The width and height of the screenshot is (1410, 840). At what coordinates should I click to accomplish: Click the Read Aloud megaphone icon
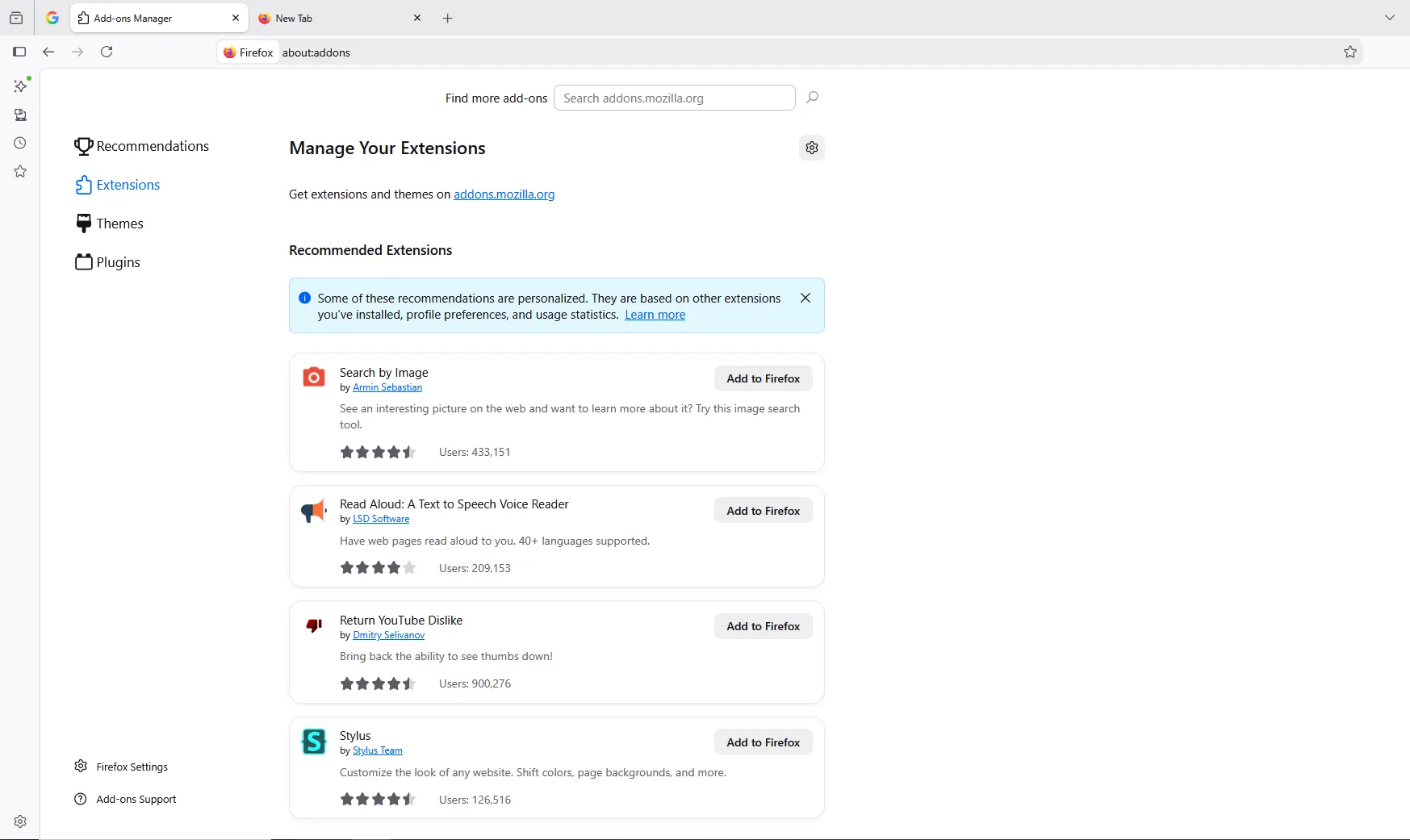point(314,510)
